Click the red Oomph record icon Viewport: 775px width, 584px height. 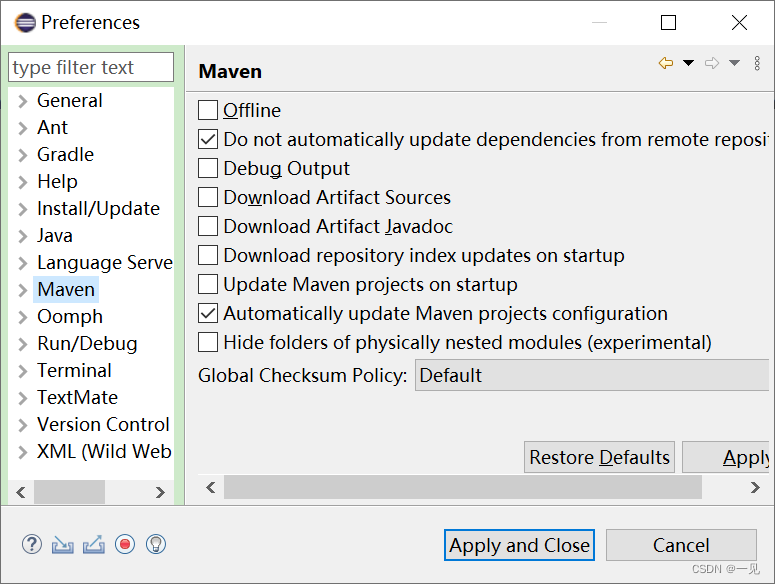(x=125, y=544)
